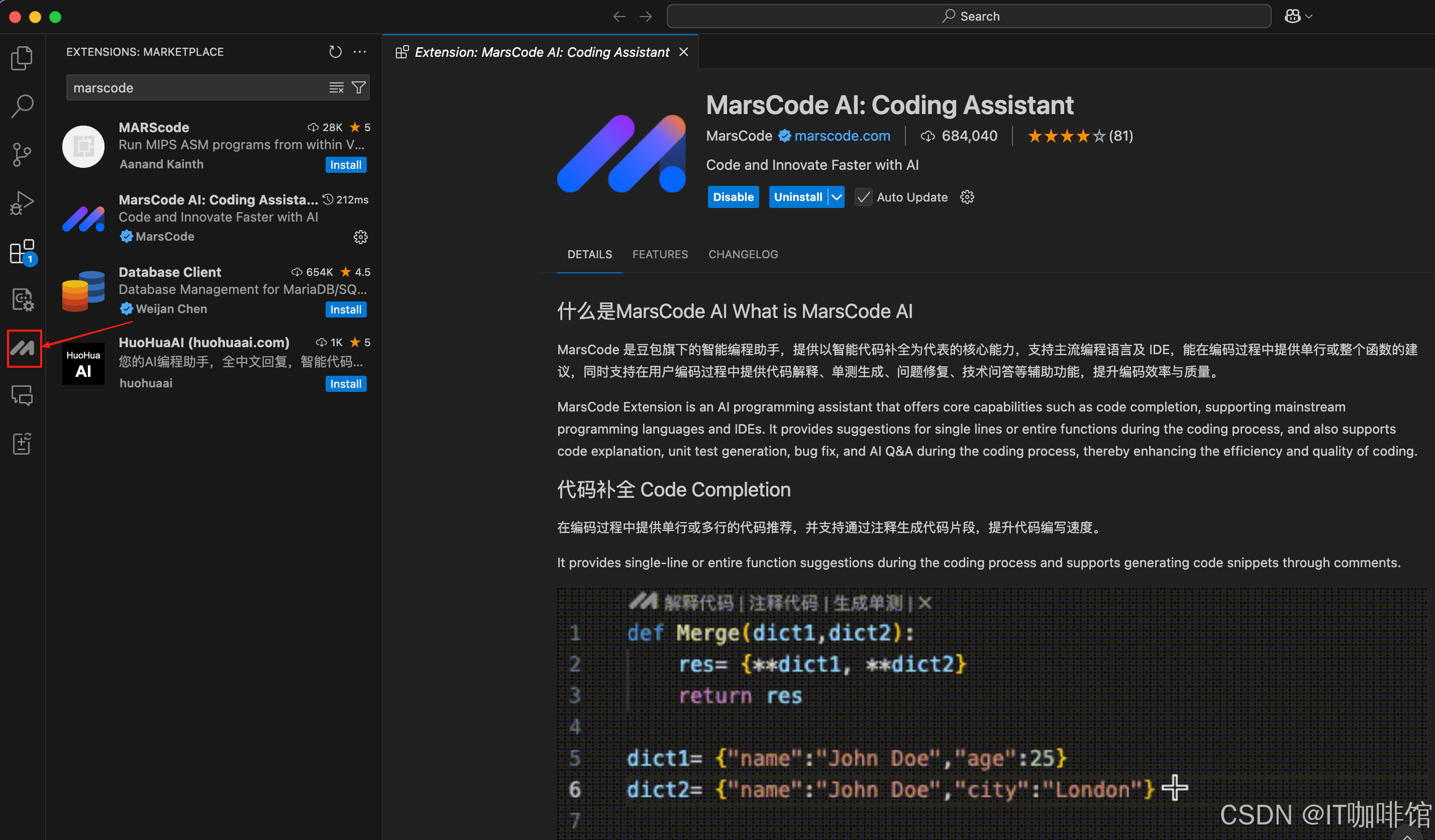This screenshot has height=840, width=1435.
Task: Open the marscode.com publisher link
Action: 842,136
